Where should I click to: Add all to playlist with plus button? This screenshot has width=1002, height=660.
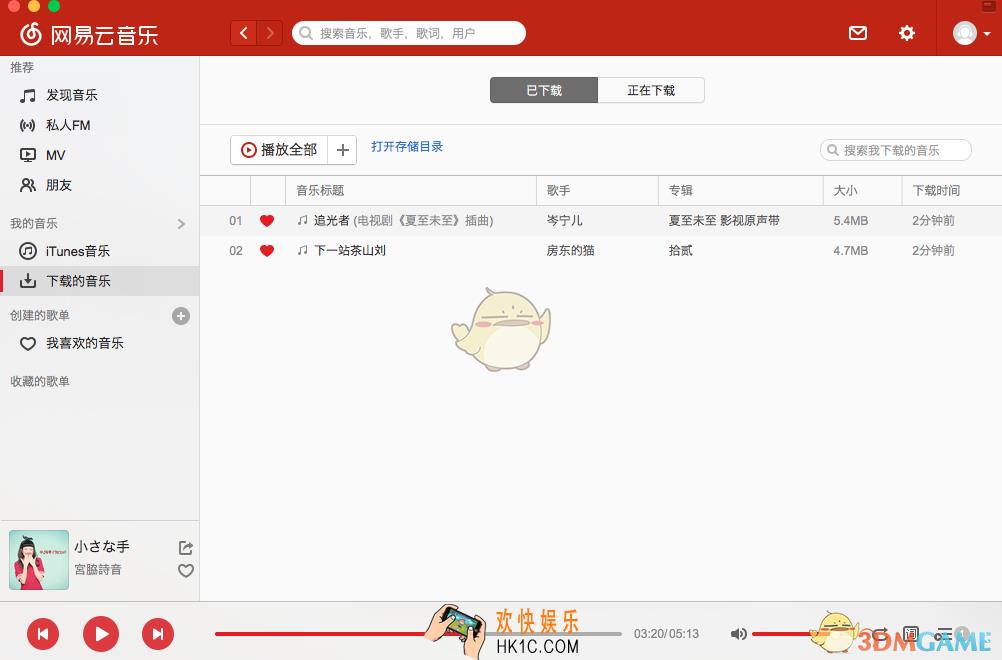[343, 150]
